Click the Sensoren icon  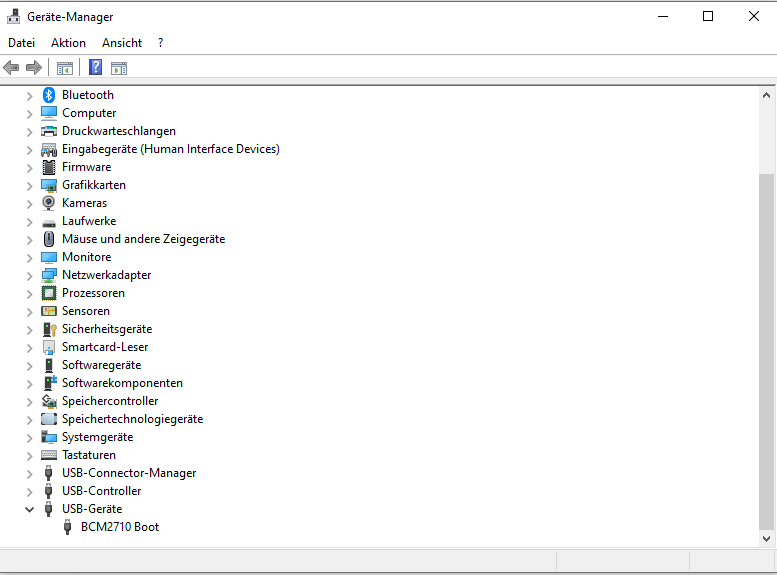[x=49, y=311]
